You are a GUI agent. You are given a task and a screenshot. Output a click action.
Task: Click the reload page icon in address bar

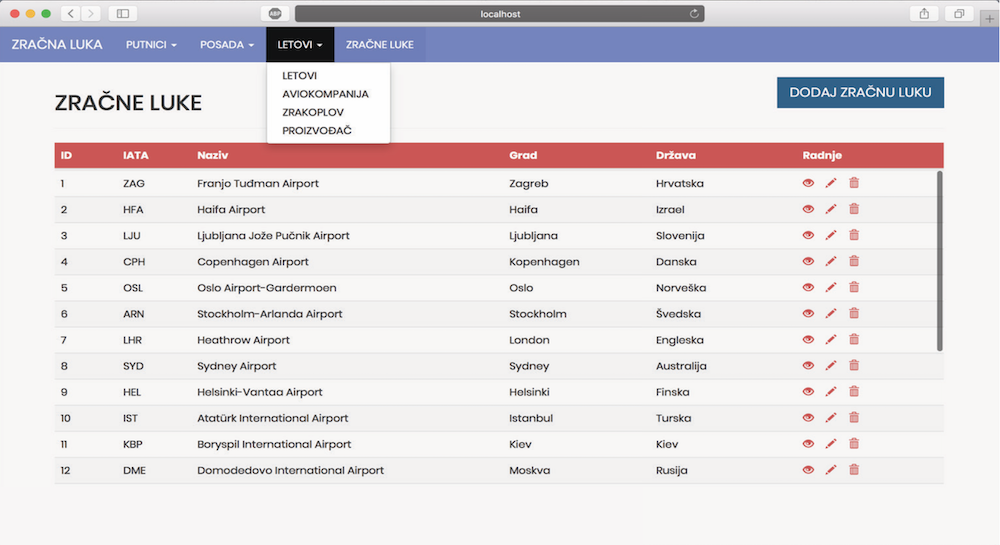click(x=694, y=14)
